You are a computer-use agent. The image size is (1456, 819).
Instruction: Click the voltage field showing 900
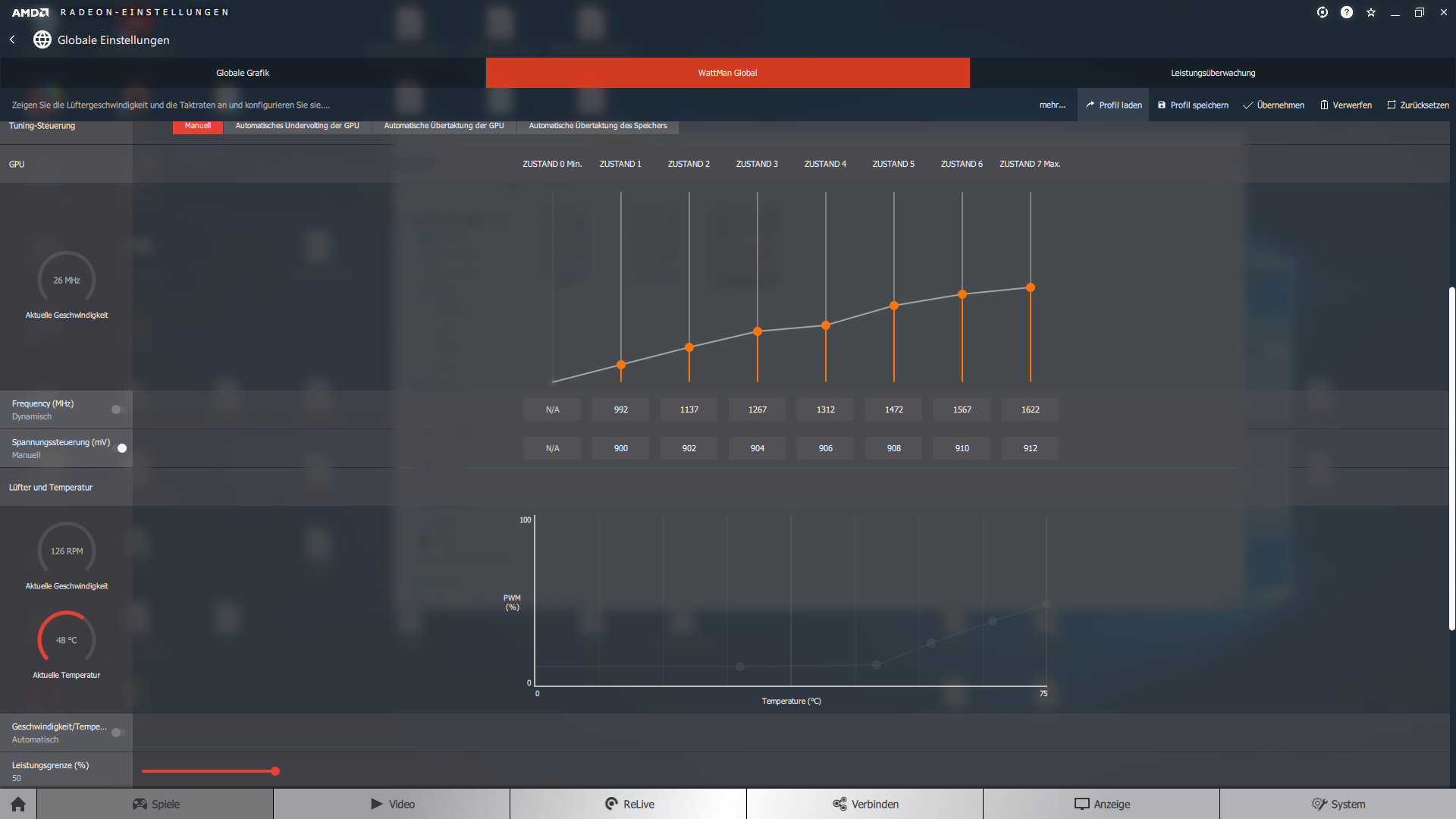(x=621, y=448)
